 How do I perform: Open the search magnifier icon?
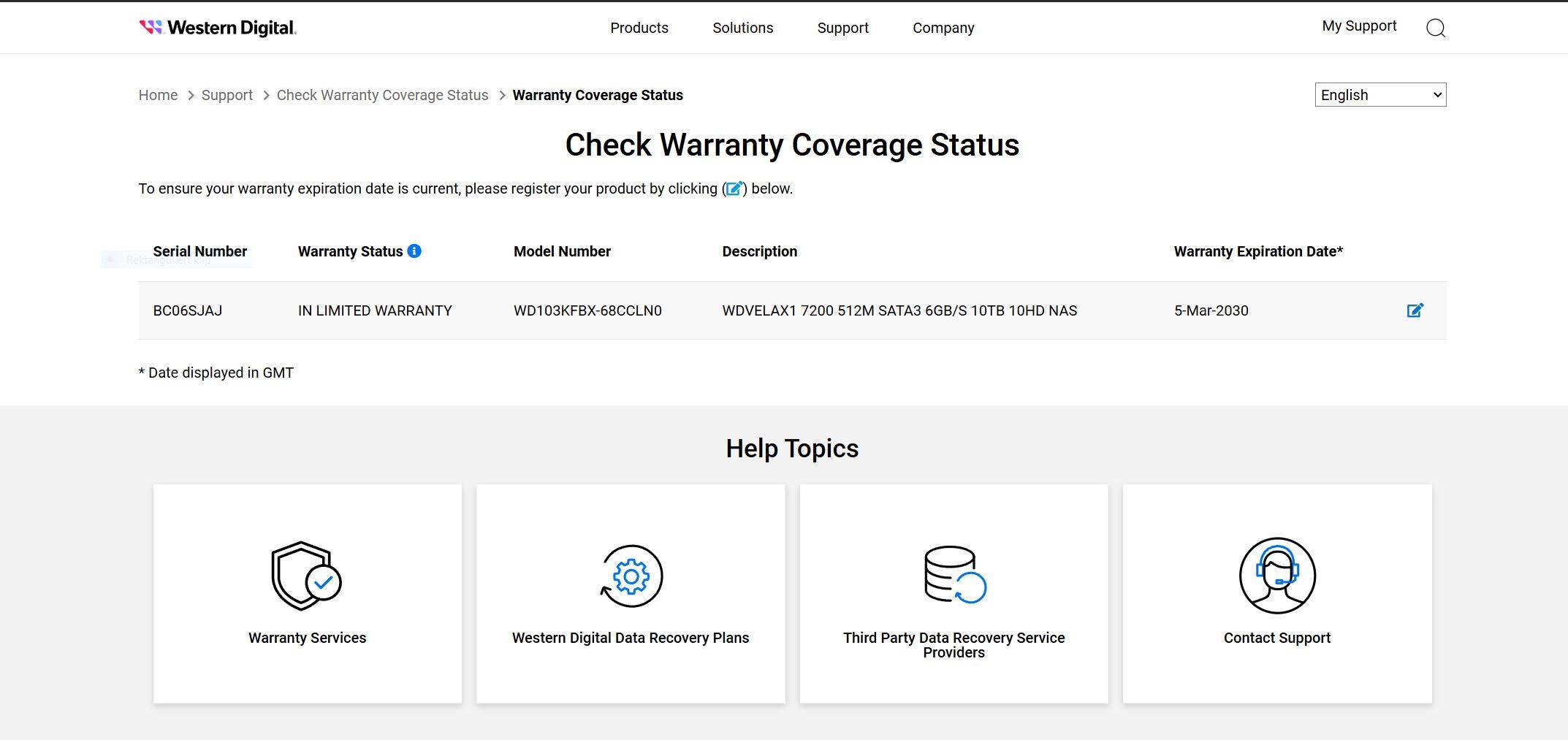coord(1436,28)
